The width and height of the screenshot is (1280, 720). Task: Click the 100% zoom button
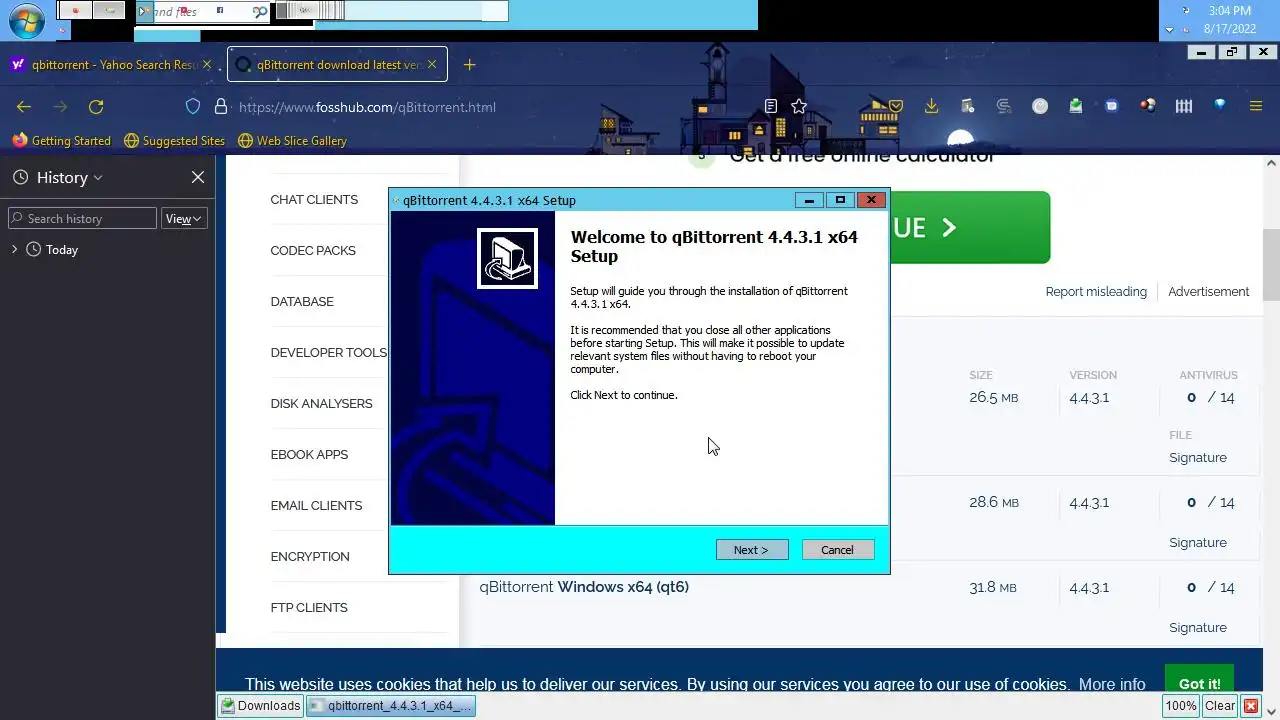1180,706
